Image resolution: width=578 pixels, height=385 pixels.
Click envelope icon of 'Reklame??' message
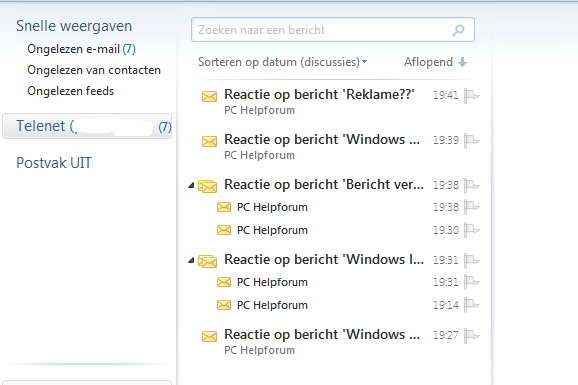[209, 97]
